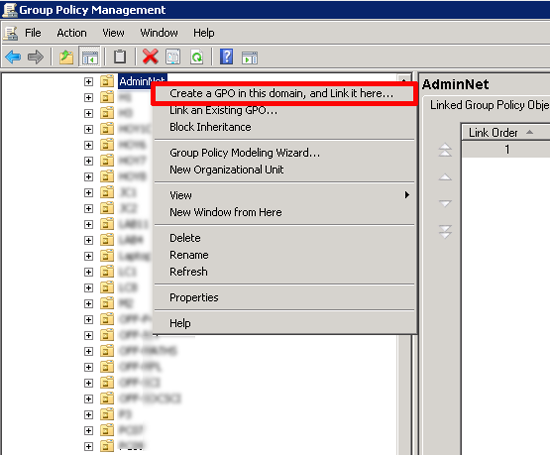Open the Window menu

[x=159, y=33]
